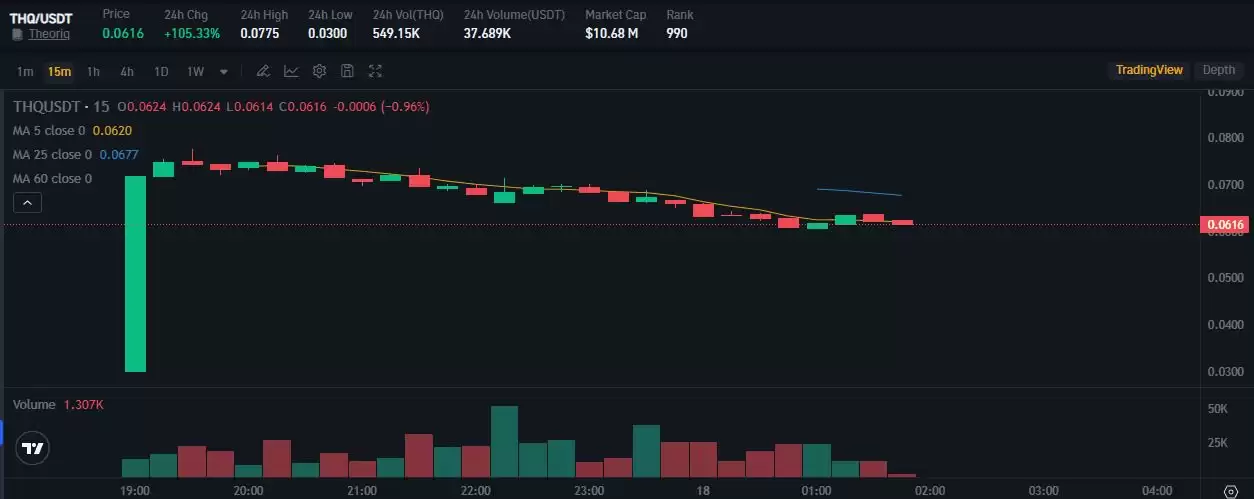Switch to the Depth chart tab
Image resolution: width=1254 pixels, height=499 pixels.
point(1218,70)
